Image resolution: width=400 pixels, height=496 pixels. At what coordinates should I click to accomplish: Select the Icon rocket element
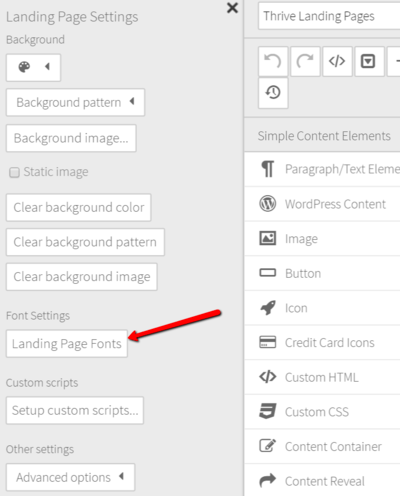322,308
